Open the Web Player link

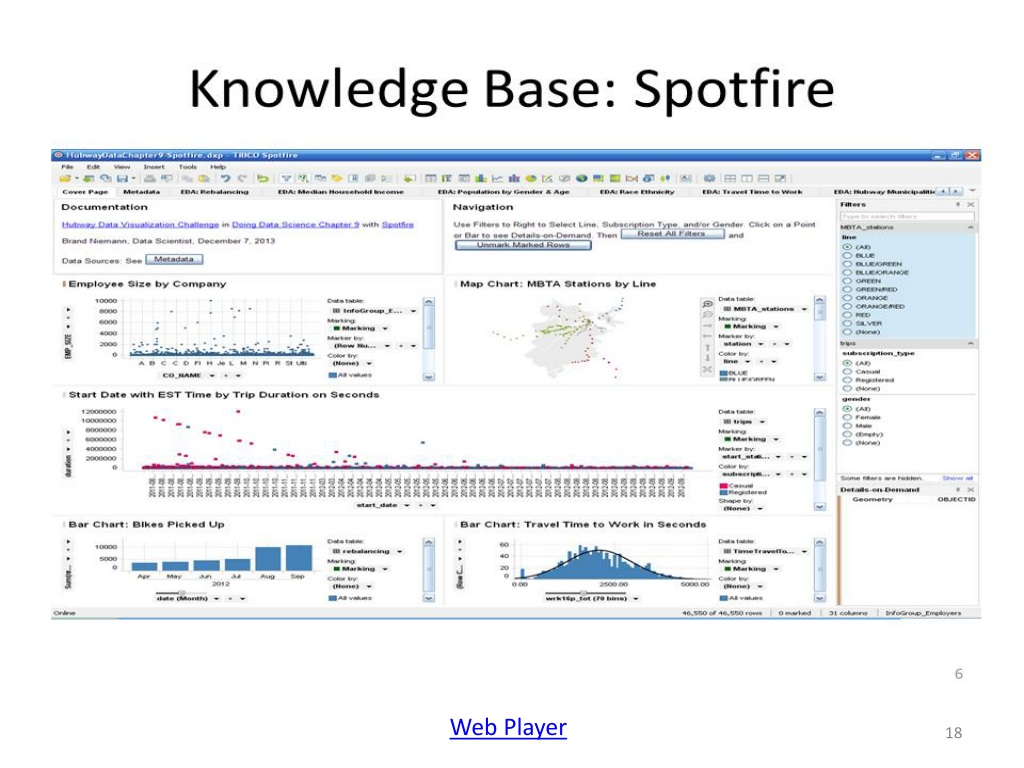[508, 727]
